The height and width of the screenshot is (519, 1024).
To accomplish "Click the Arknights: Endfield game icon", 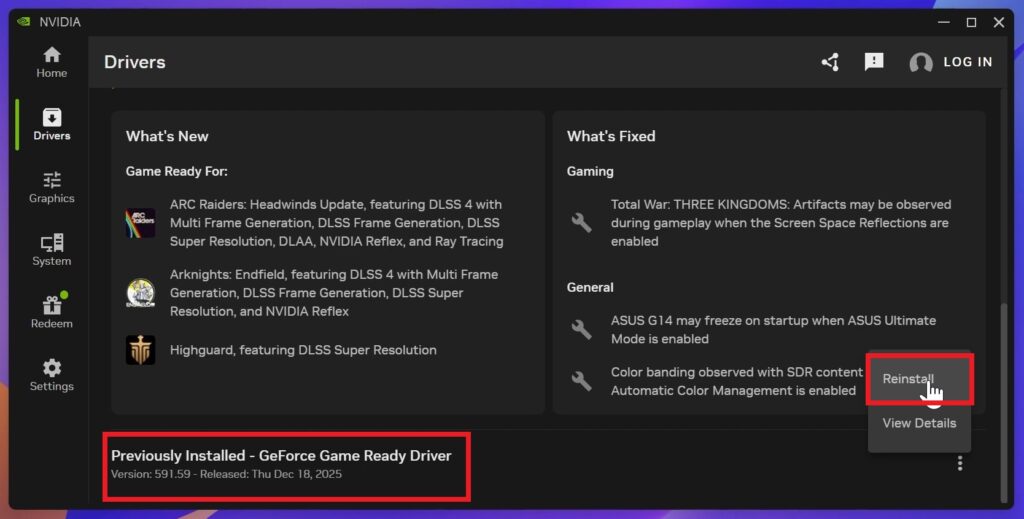I will (140, 293).
